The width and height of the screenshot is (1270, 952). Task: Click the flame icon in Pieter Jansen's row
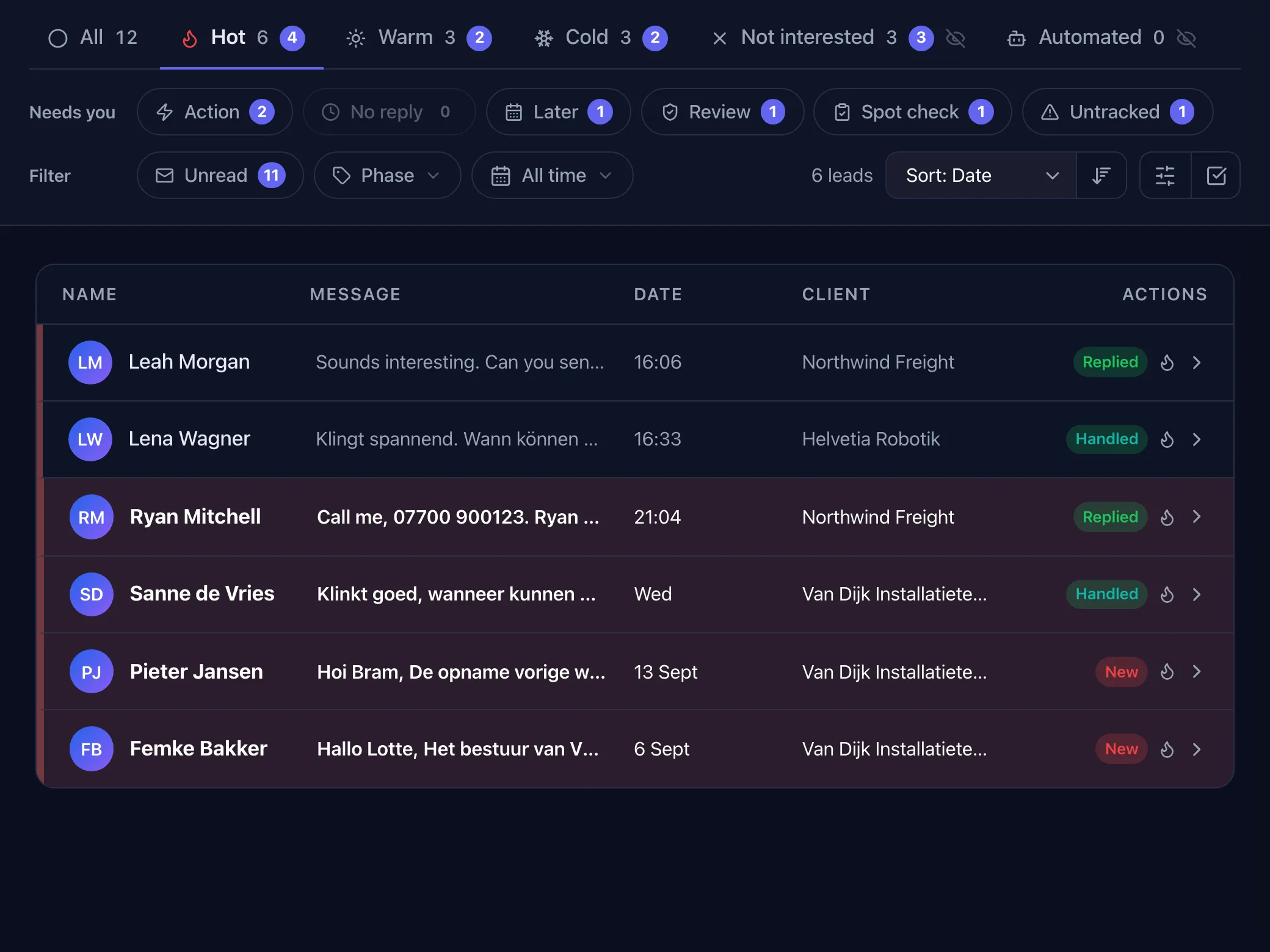(x=1167, y=672)
